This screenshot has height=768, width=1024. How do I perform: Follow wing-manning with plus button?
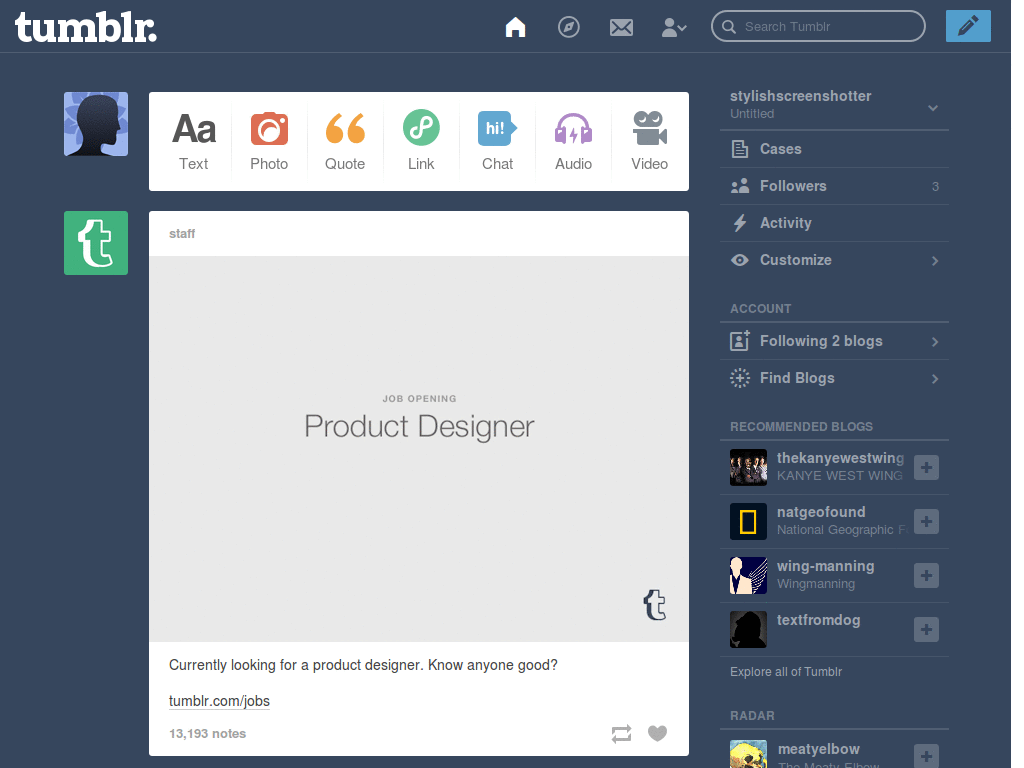pos(926,575)
